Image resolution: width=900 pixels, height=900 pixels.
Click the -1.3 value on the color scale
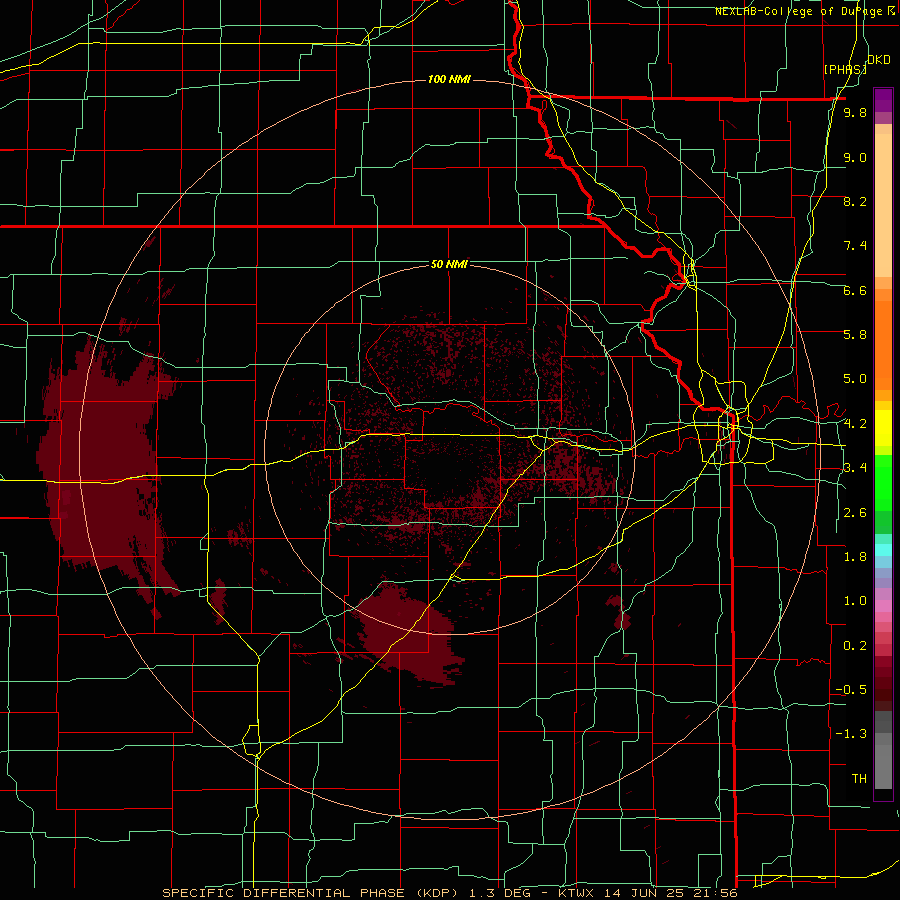[851, 734]
